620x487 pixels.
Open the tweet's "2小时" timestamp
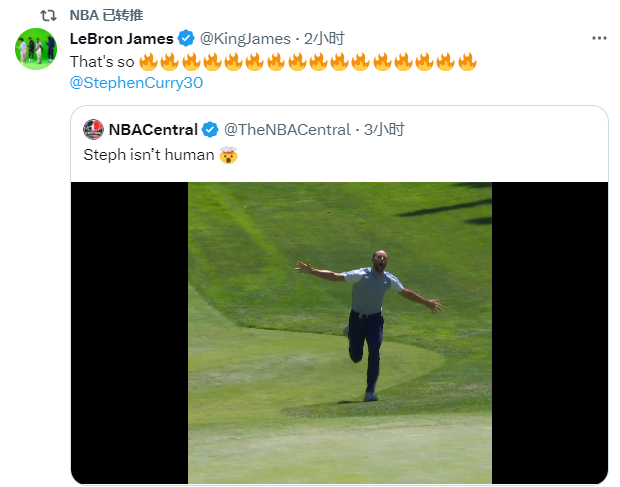pyautogui.click(x=325, y=38)
